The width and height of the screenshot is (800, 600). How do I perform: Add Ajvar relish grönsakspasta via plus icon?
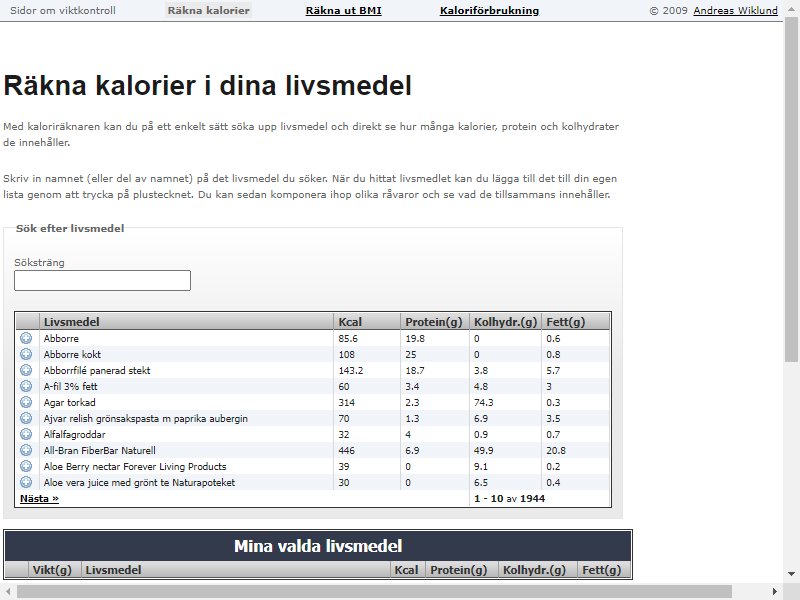click(x=26, y=418)
